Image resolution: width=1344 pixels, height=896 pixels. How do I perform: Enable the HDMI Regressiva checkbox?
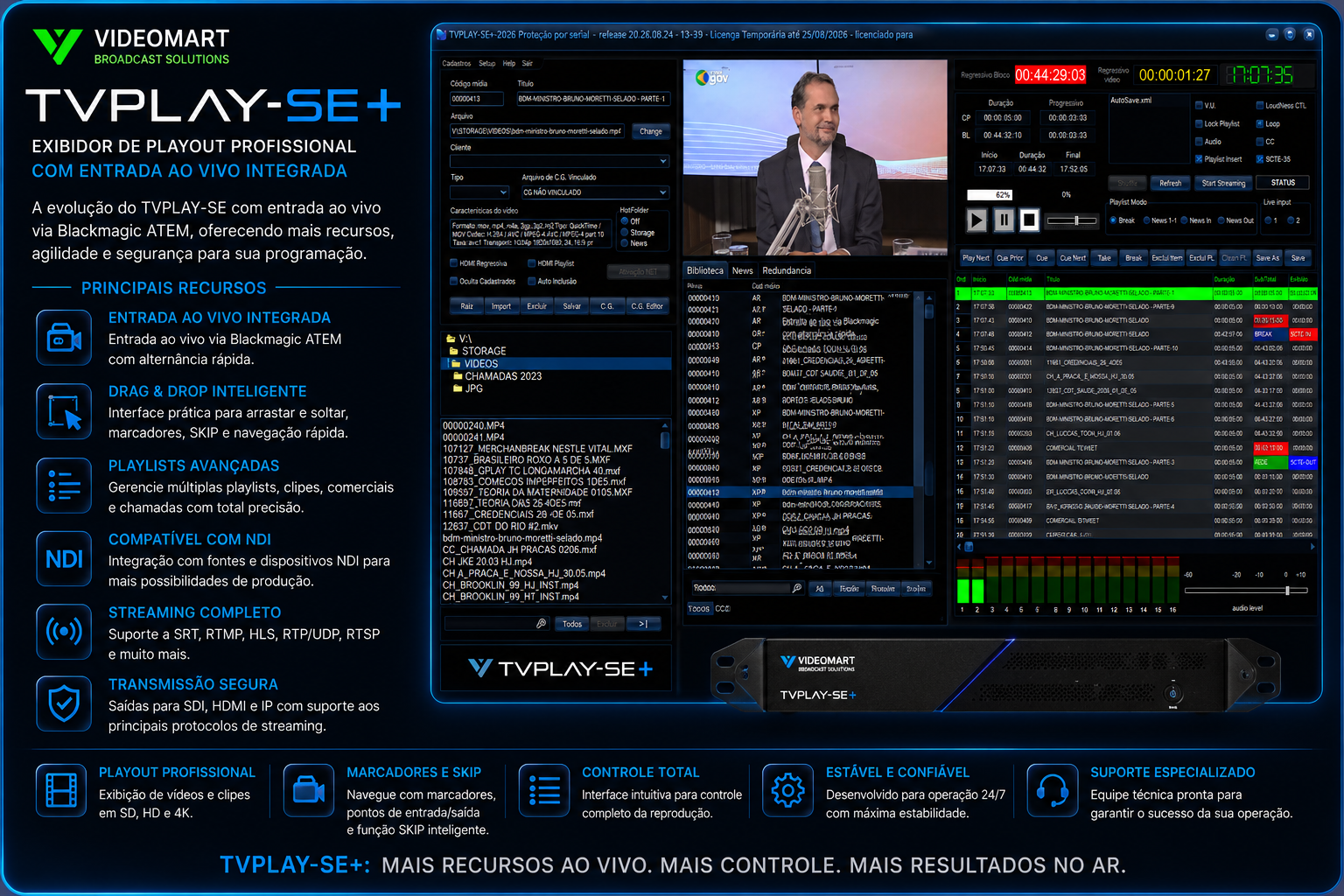pos(453,263)
